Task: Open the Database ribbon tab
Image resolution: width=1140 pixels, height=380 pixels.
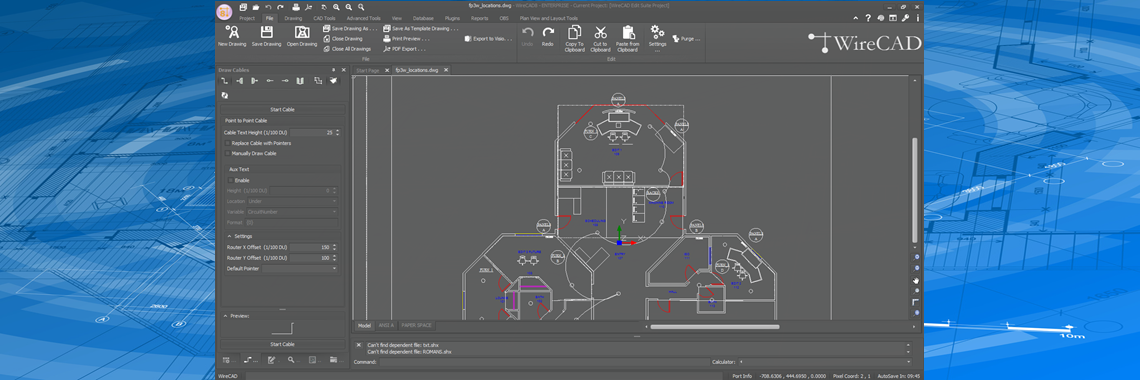Action: pyautogui.click(x=423, y=18)
